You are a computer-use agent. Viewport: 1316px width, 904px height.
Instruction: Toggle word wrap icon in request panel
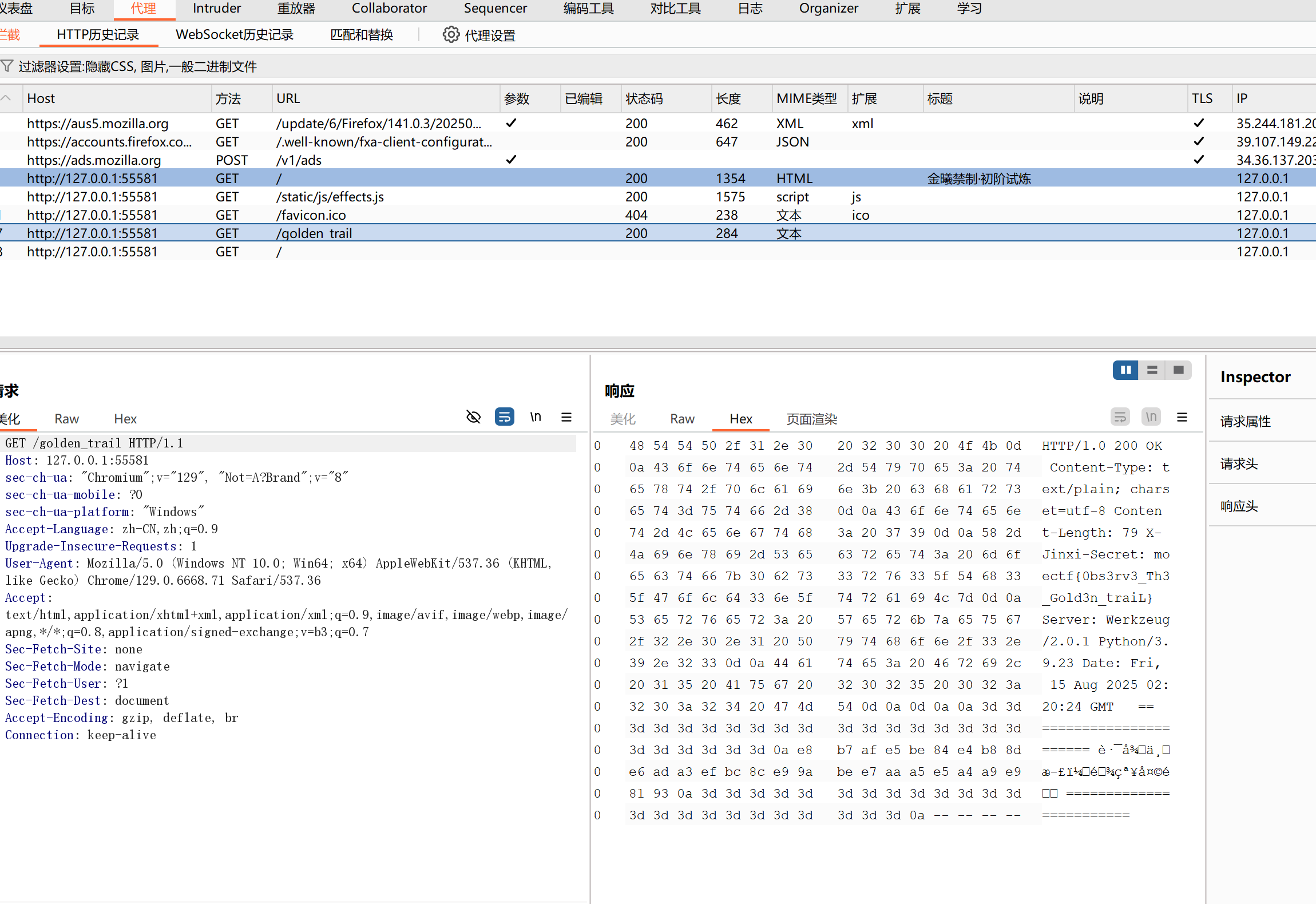(x=504, y=417)
